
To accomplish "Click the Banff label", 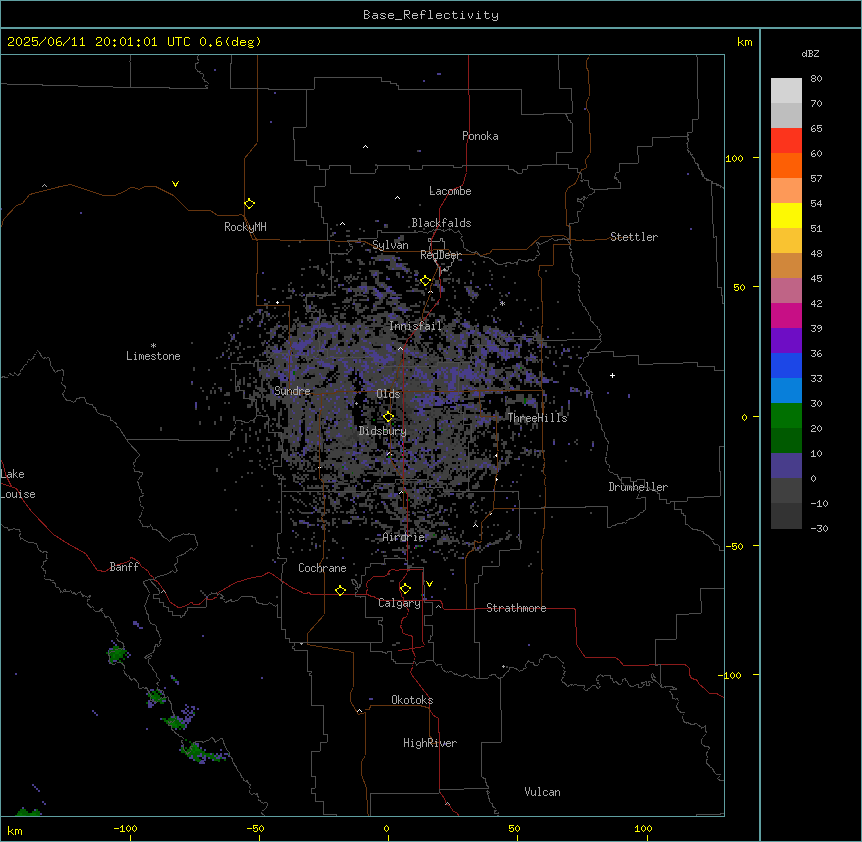I will coord(124,567).
